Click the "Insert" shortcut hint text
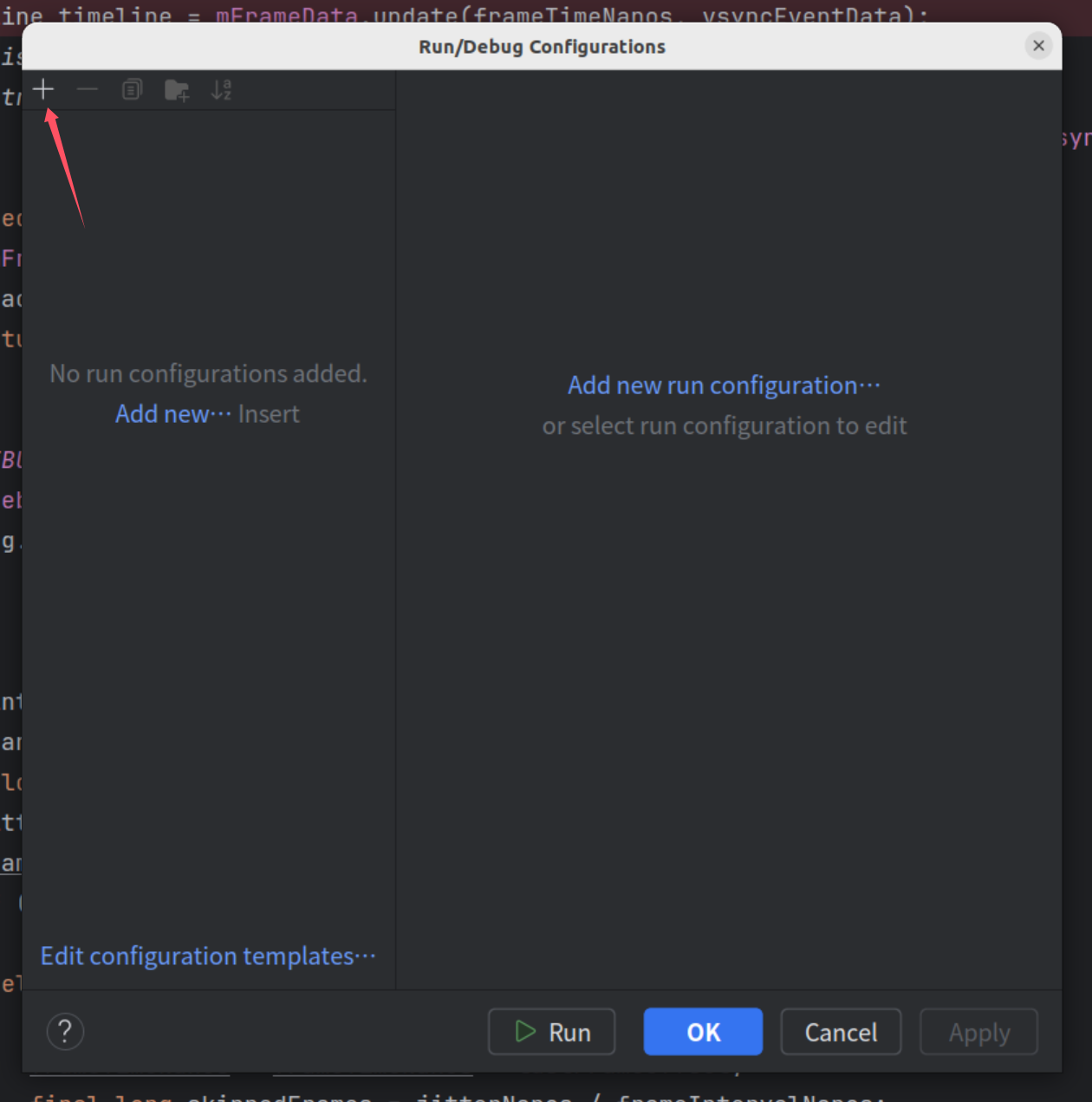 (269, 414)
